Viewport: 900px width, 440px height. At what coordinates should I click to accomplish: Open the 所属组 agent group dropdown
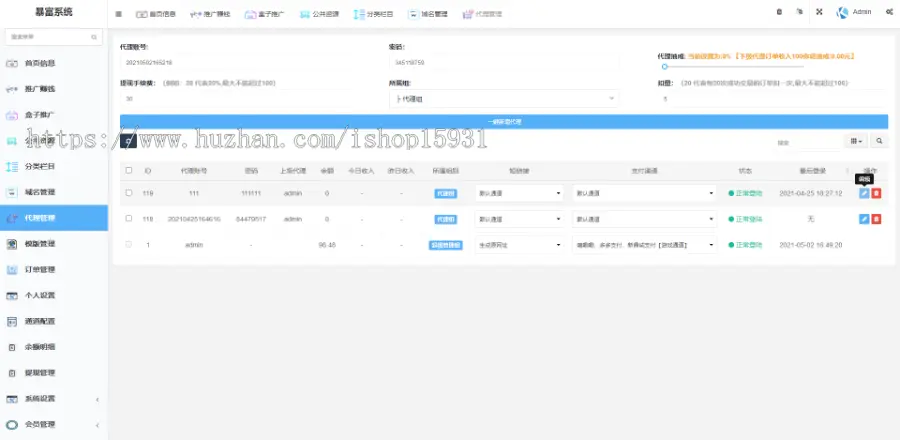point(502,99)
